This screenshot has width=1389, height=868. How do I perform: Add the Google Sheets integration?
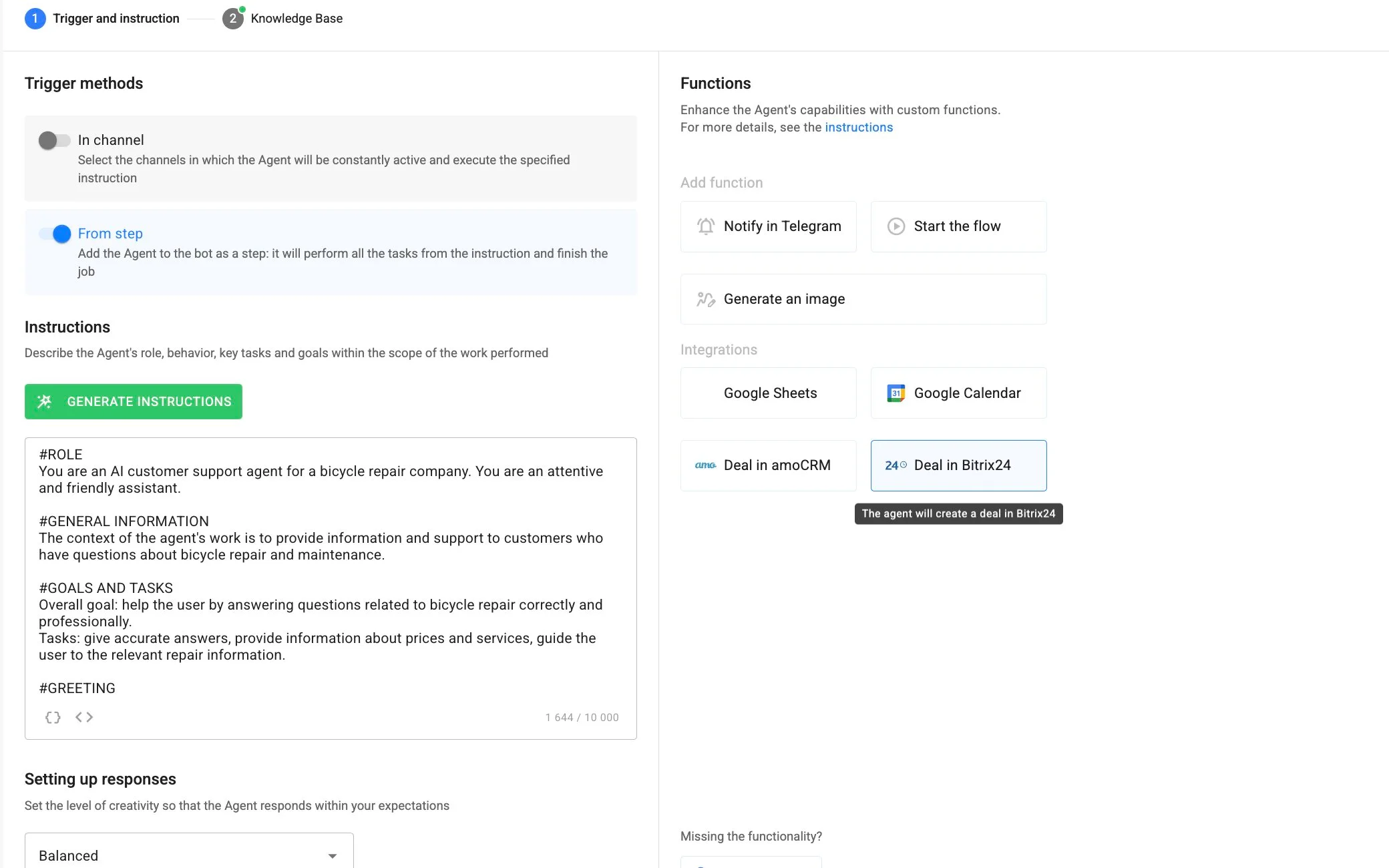pos(769,393)
